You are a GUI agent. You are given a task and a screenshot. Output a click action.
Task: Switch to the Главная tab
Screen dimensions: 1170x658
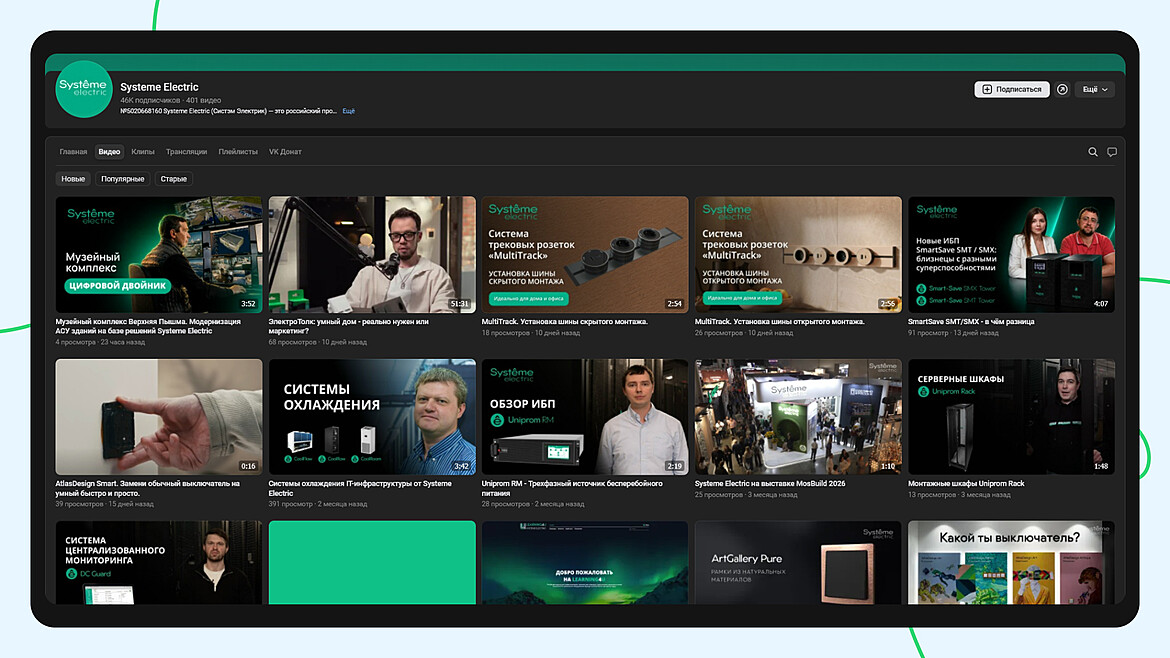click(73, 151)
